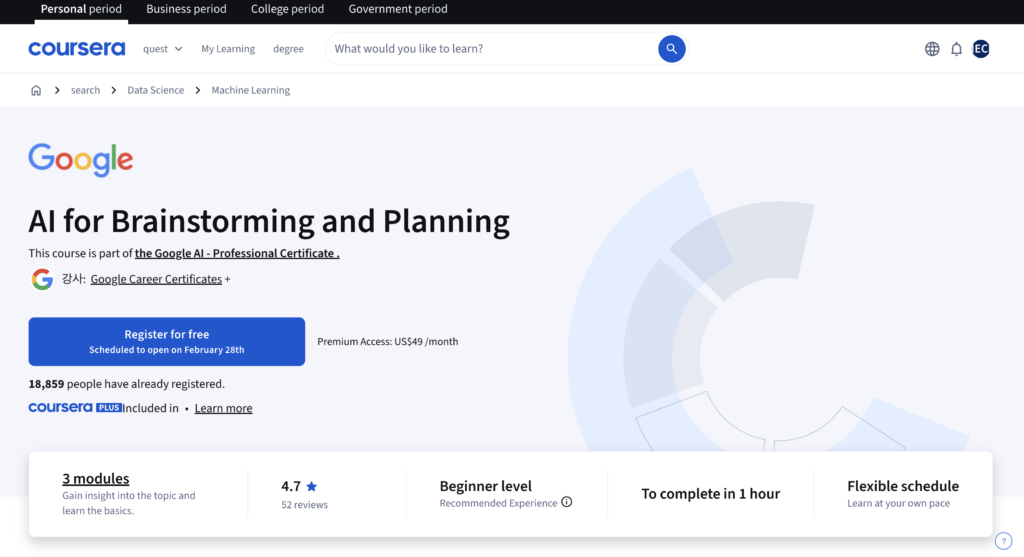
Task: Click the Google G instructor icon
Action: point(42,279)
